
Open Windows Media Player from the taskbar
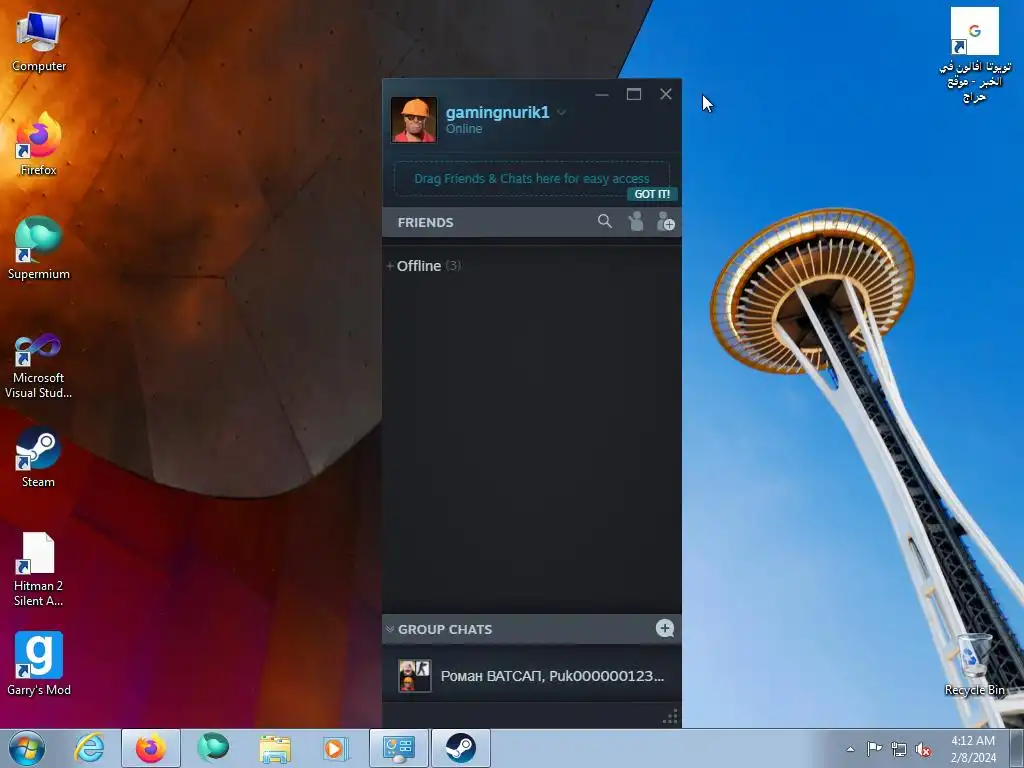[x=336, y=748]
